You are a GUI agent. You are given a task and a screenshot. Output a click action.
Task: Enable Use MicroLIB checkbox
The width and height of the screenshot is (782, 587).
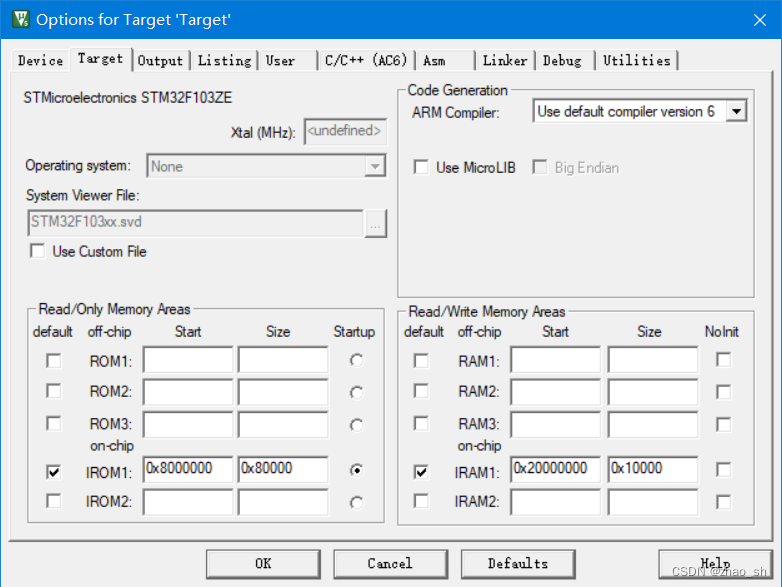point(421,167)
